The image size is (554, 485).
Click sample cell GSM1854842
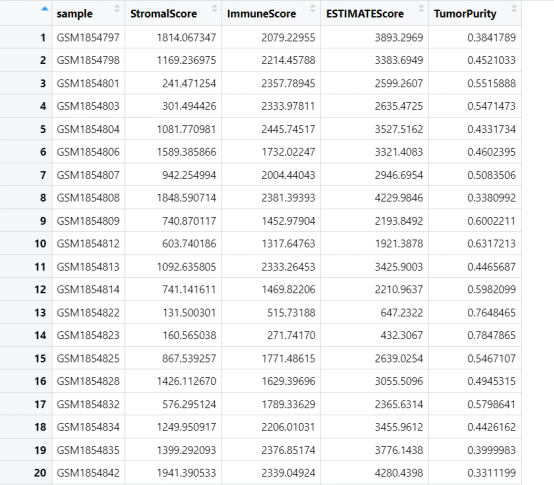(x=88, y=473)
